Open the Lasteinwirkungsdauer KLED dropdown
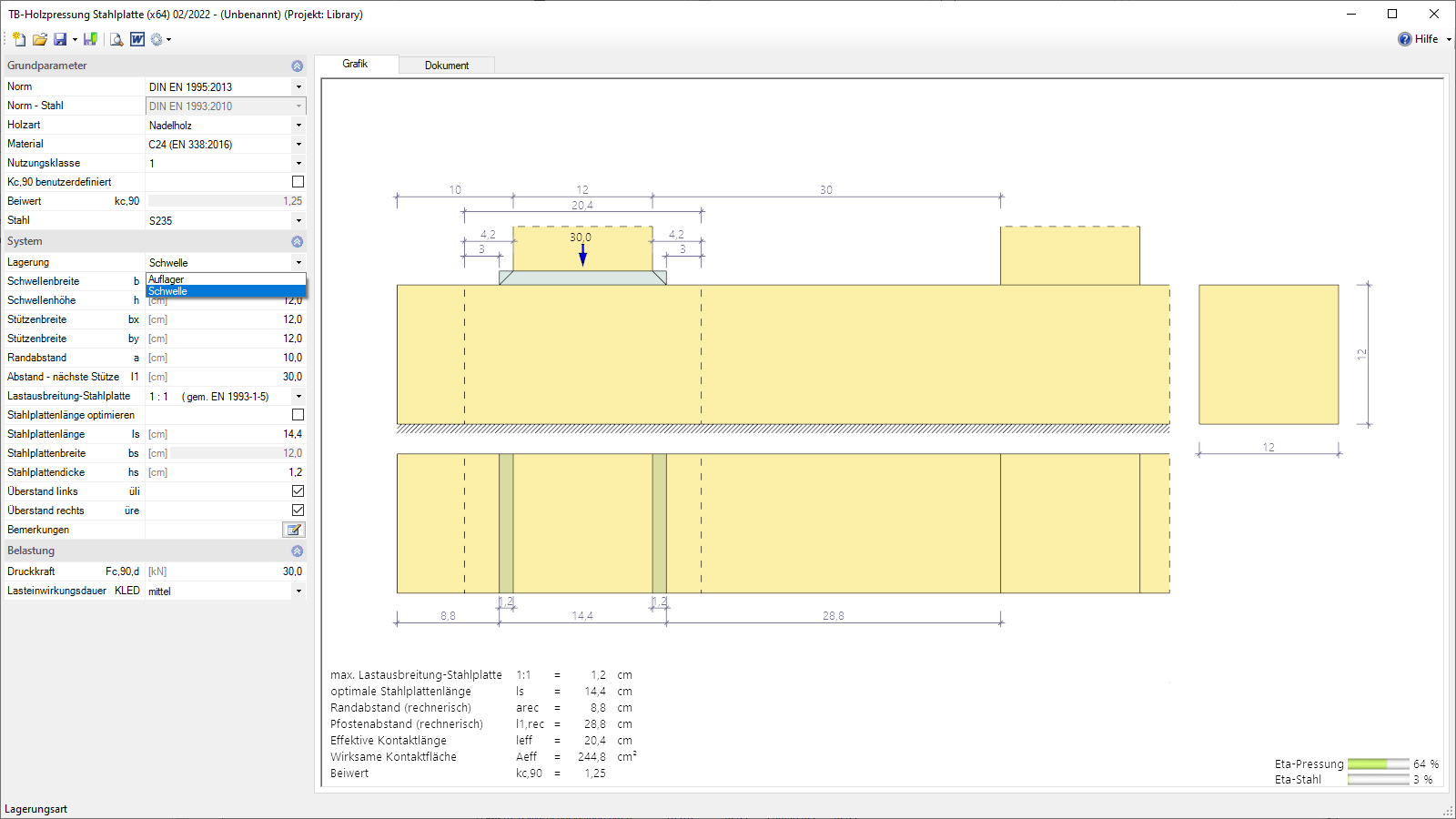 point(298,591)
